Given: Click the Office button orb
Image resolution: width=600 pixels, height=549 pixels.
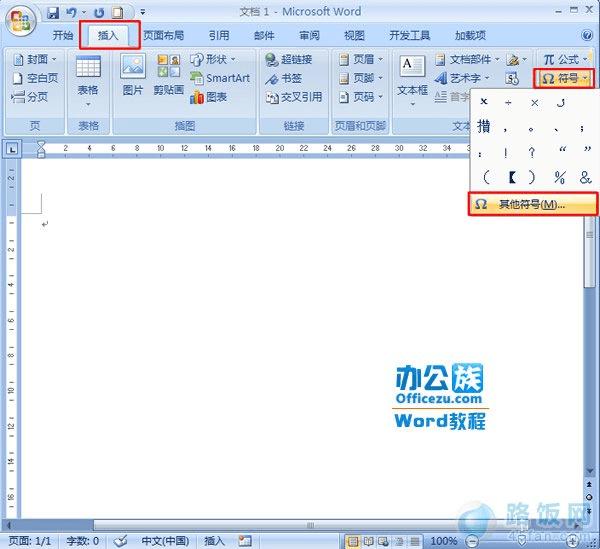Looking at the screenshot, I should point(21,21).
